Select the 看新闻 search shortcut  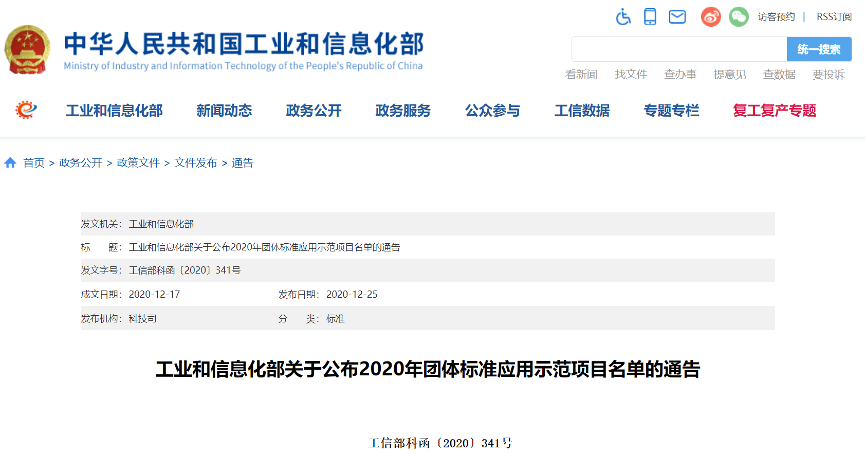coord(581,75)
